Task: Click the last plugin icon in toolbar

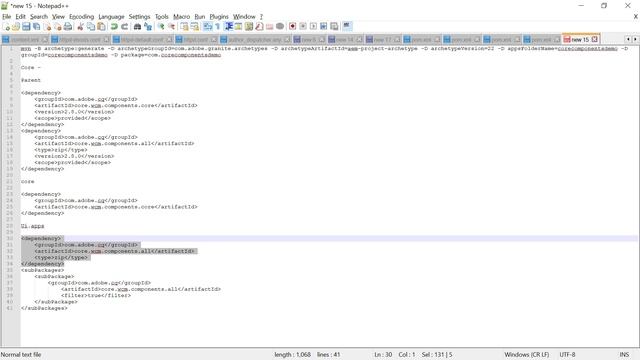Action: coord(347,27)
